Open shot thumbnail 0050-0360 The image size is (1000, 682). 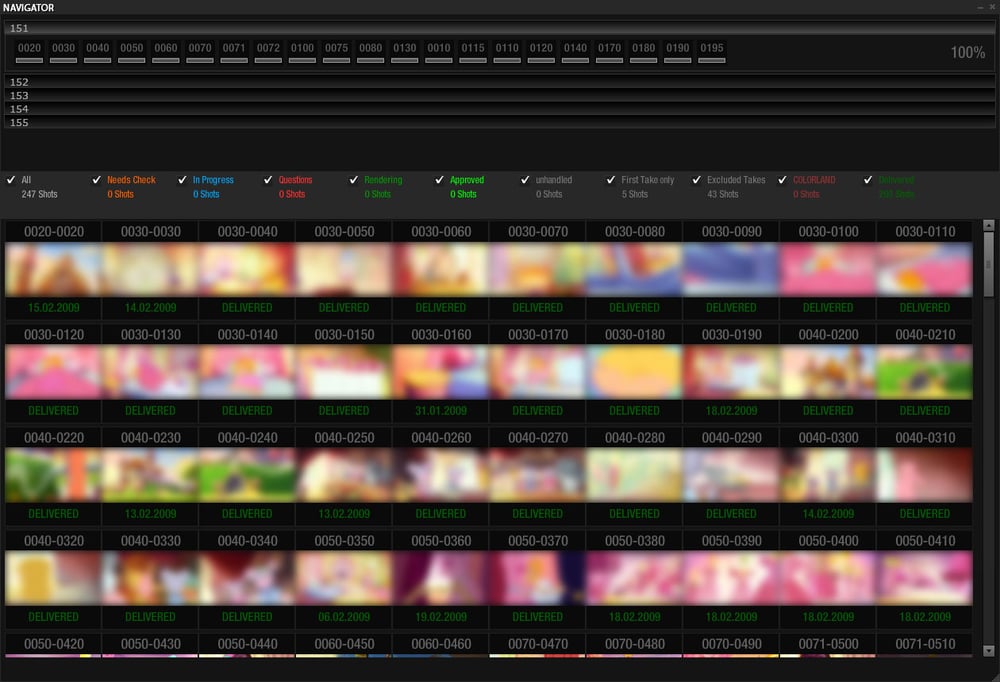coord(441,579)
